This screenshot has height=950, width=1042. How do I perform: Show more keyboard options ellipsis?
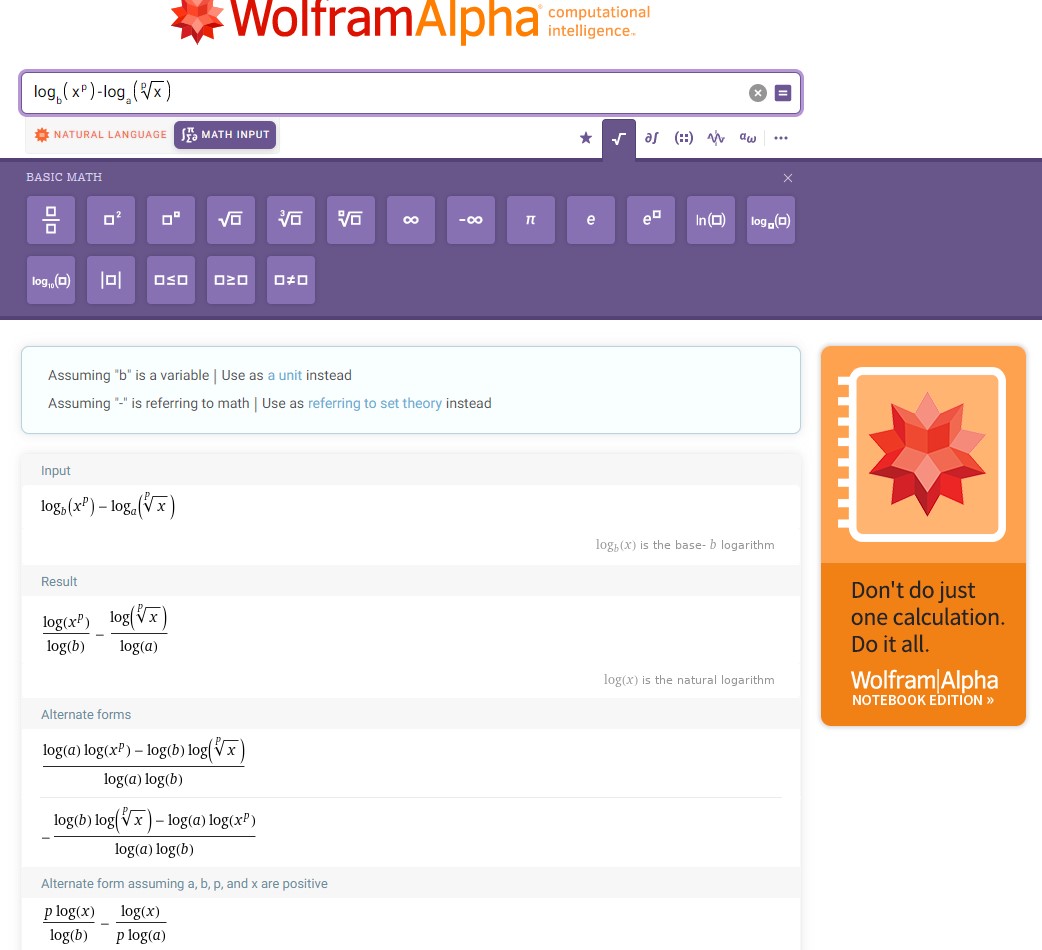781,138
